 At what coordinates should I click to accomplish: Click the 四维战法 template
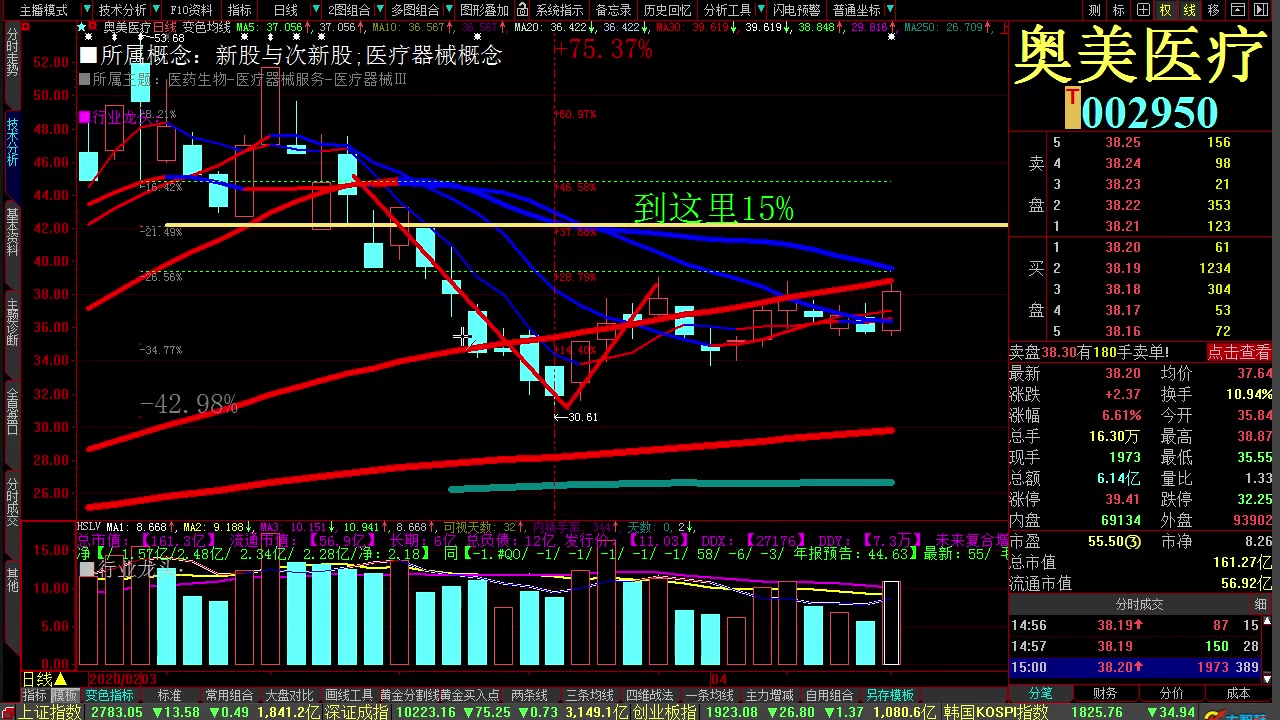(649, 695)
